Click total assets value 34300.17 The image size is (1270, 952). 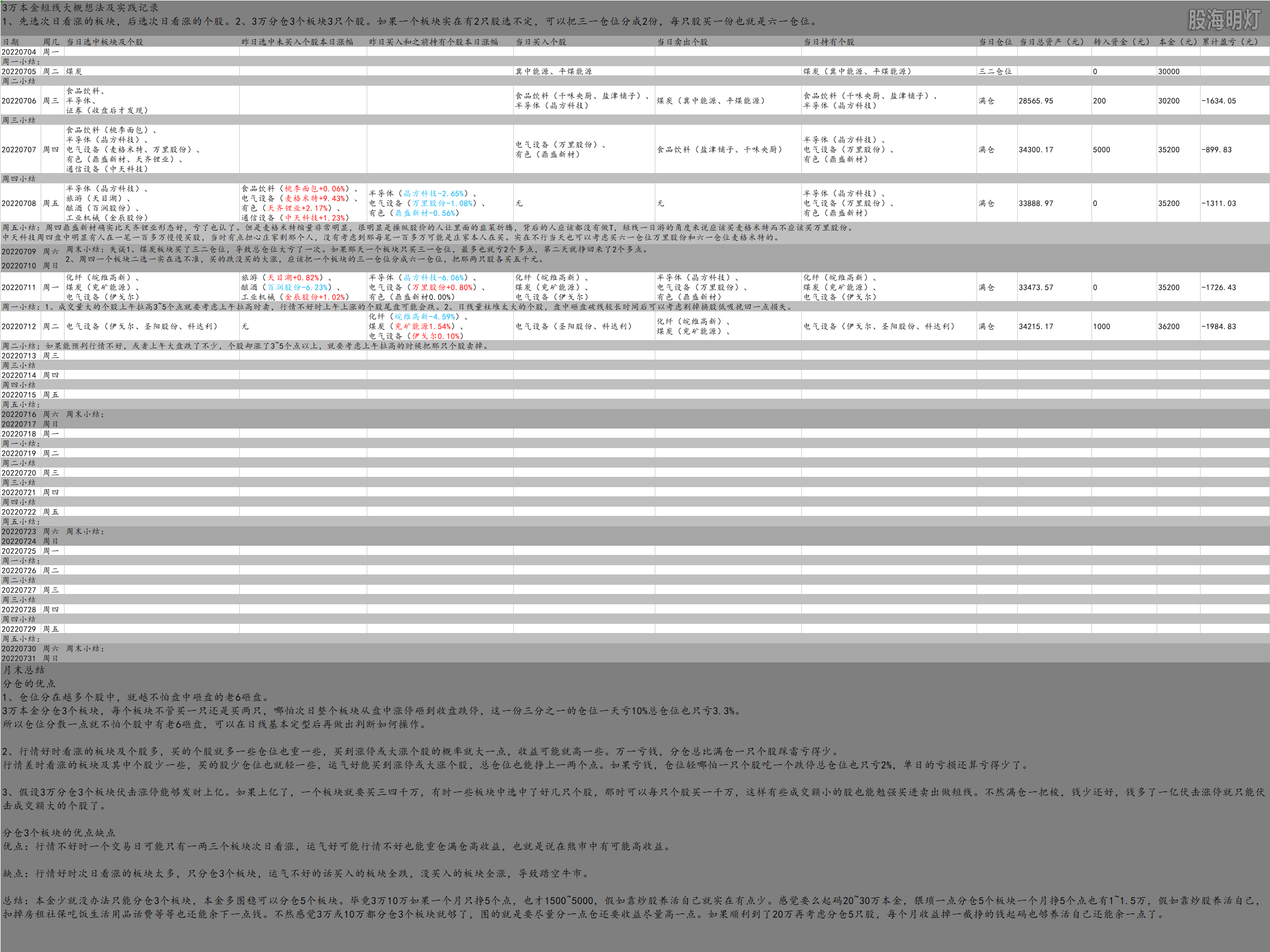click(1036, 149)
